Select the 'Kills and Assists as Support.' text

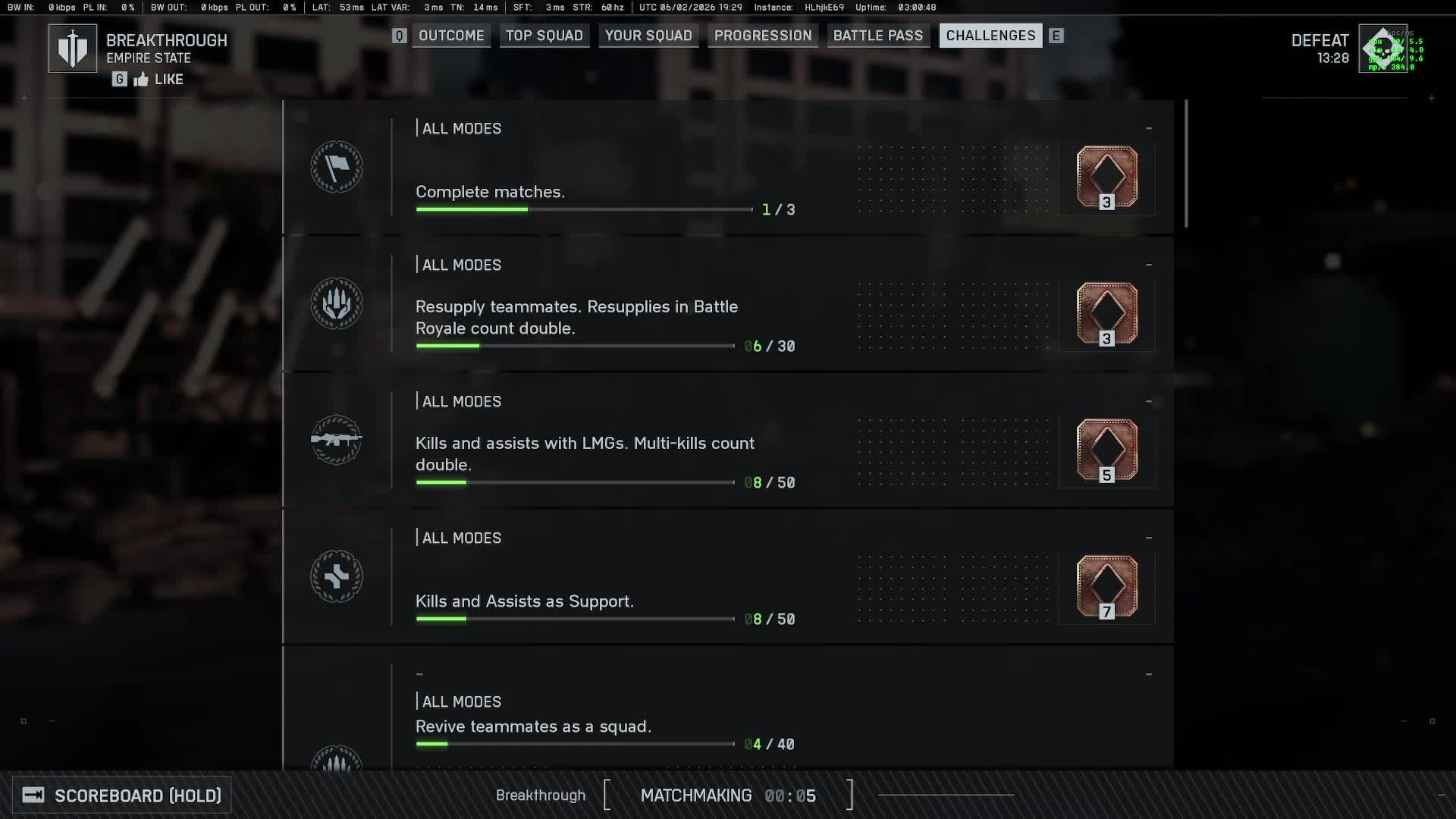525,601
